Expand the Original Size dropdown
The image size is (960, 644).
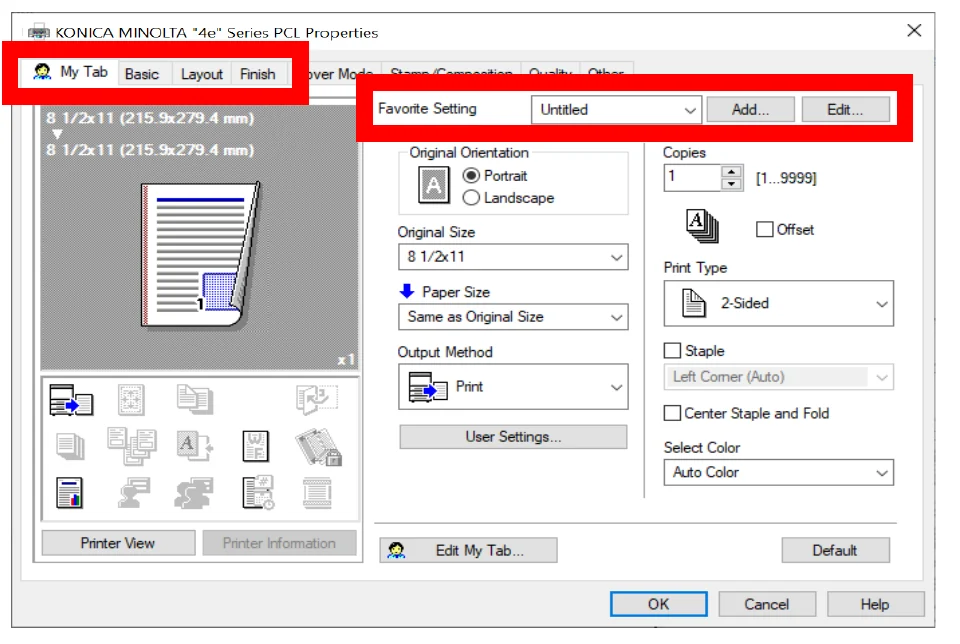click(x=513, y=257)
